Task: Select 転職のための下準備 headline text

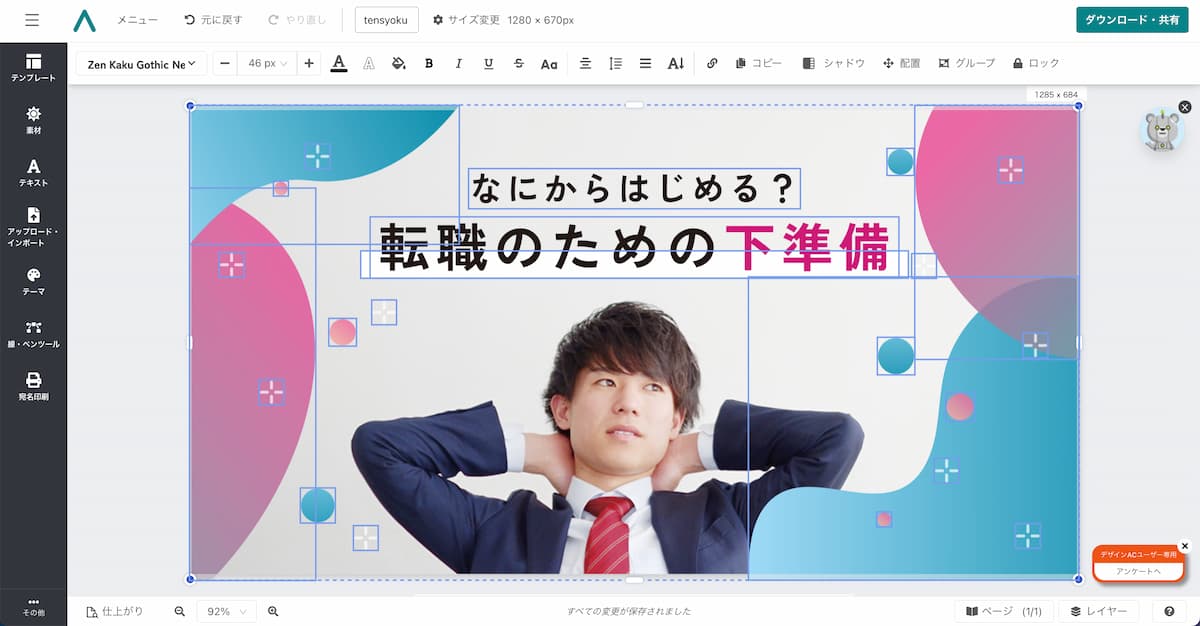Action: pos(634,247)
